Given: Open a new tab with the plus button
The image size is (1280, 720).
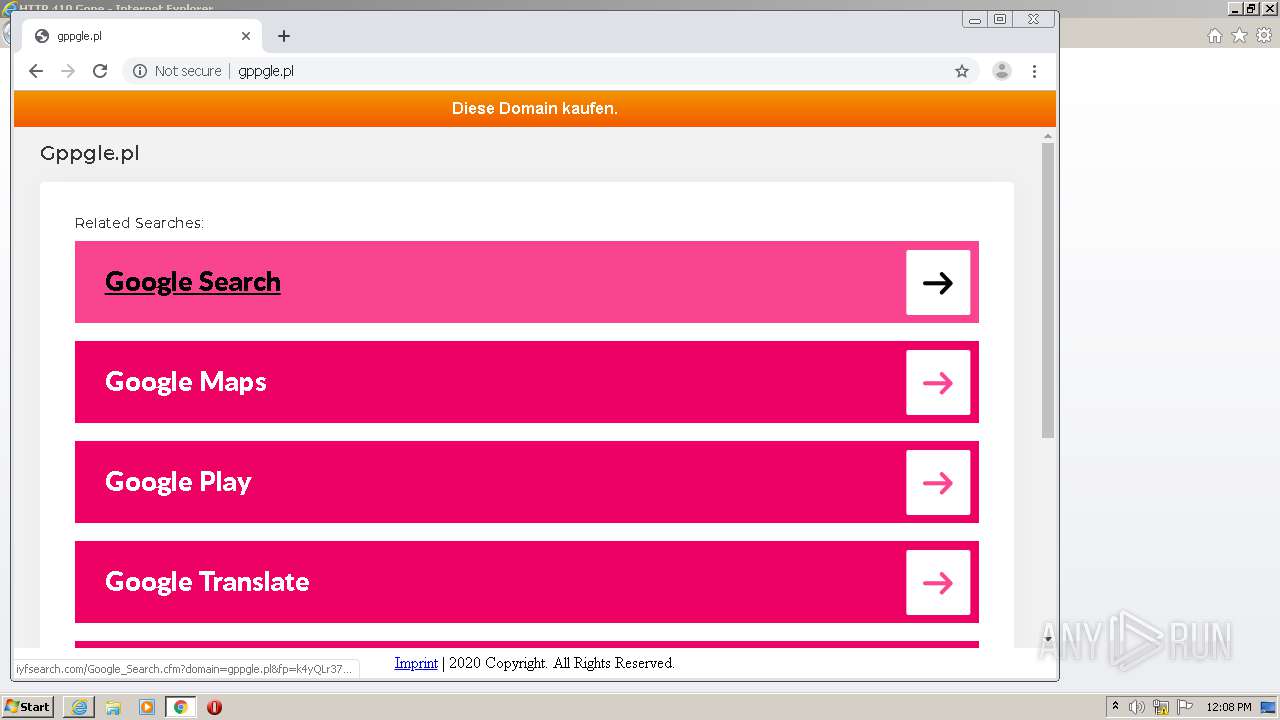Looking at the screenshot, I should tap(284, 36).
